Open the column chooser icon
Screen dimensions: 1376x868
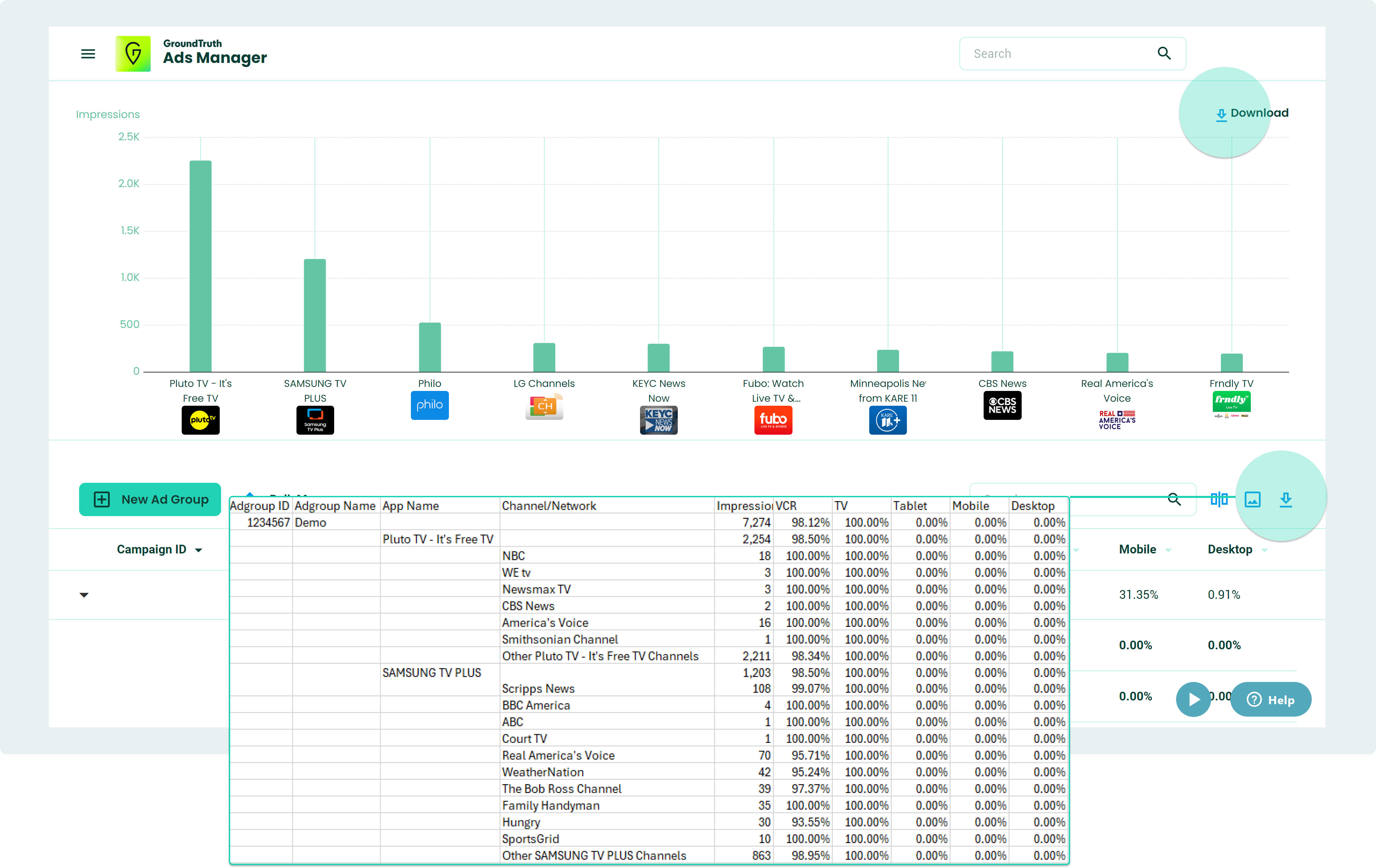click(1219, 499)
